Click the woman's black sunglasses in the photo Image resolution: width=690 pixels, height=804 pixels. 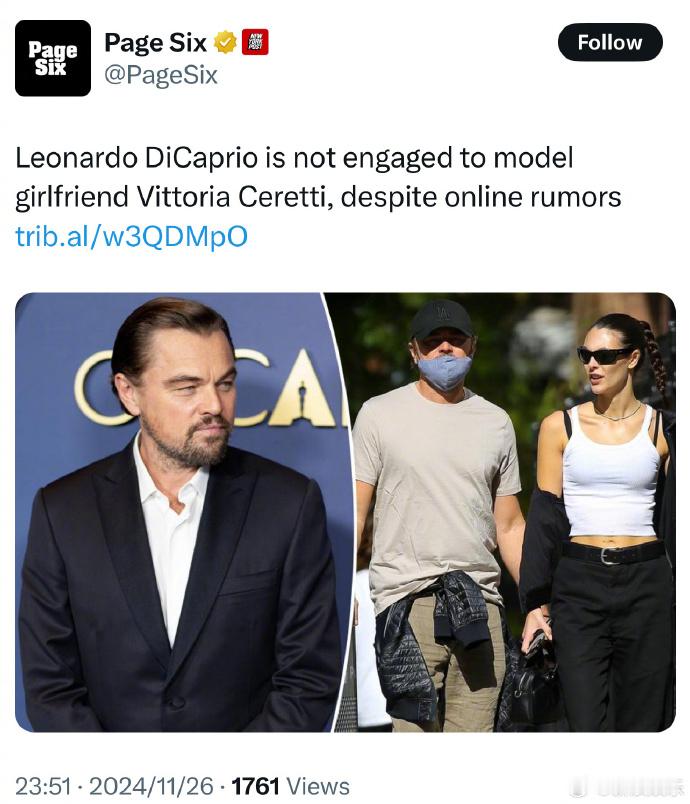(x=604, y=355)
